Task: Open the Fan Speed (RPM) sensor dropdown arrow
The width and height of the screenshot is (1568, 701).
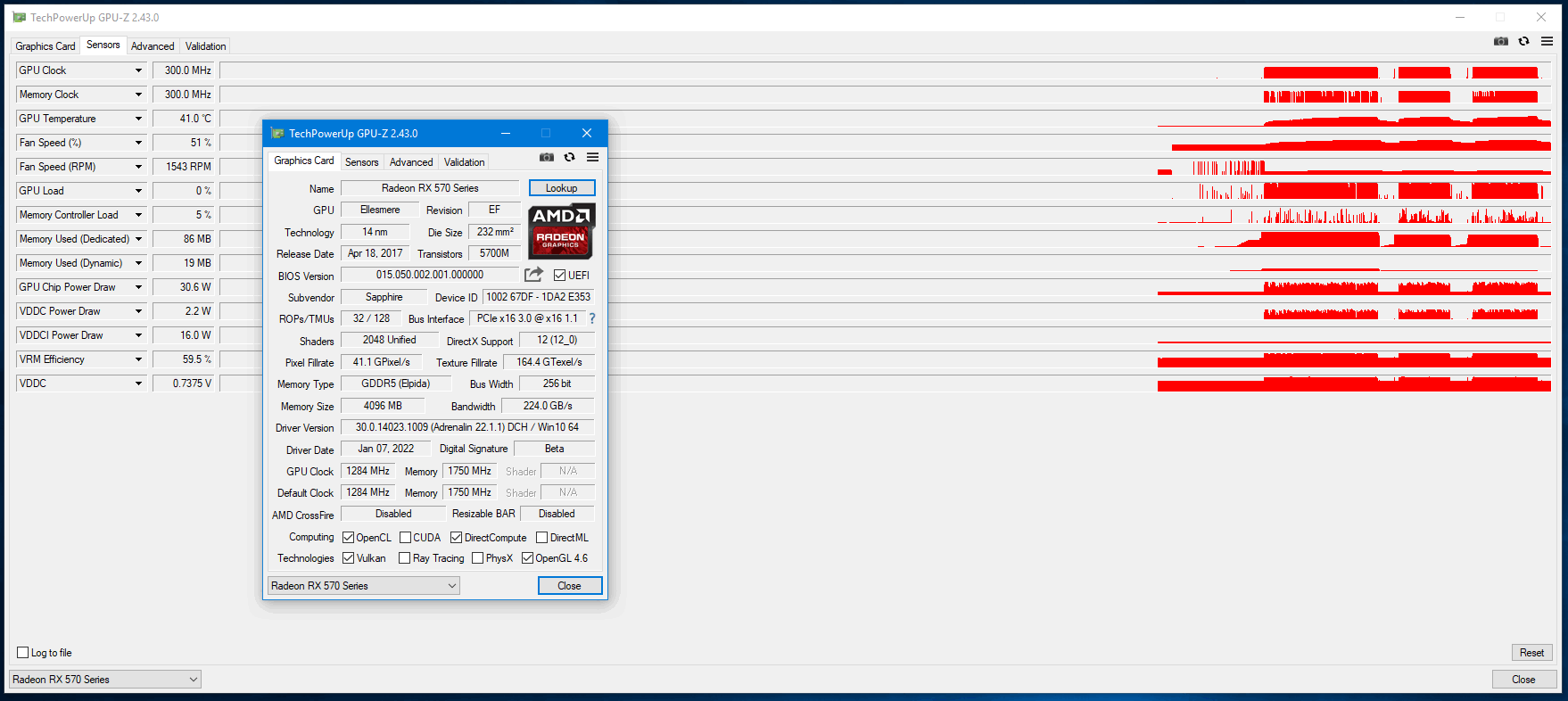Action: pyautogui.click(x=138, y=167)
